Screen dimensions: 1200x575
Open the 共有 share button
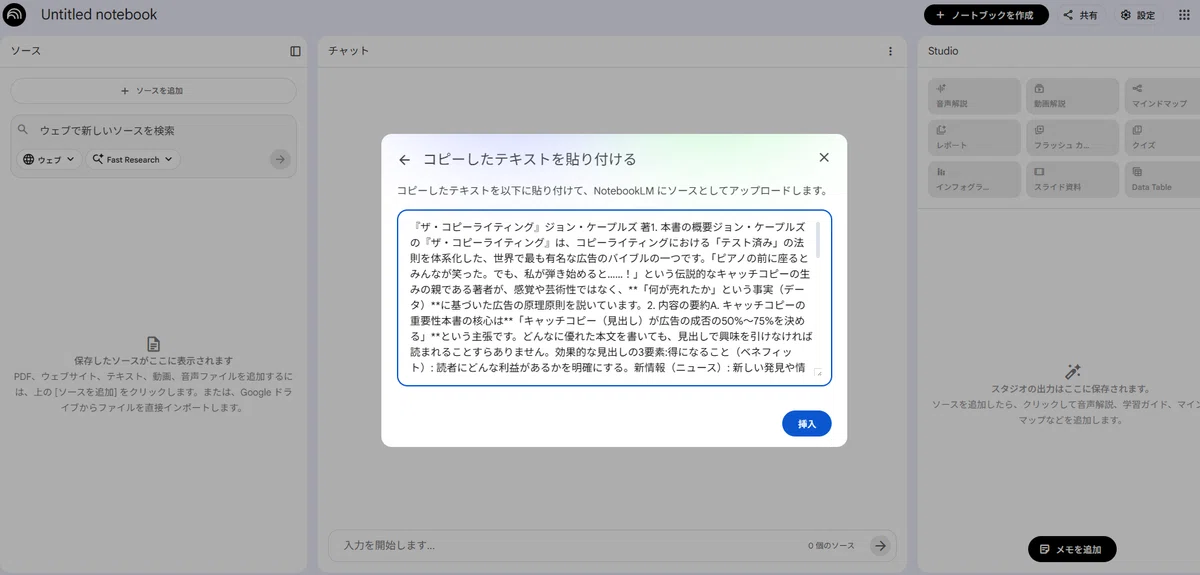[x=1080, y=15]
